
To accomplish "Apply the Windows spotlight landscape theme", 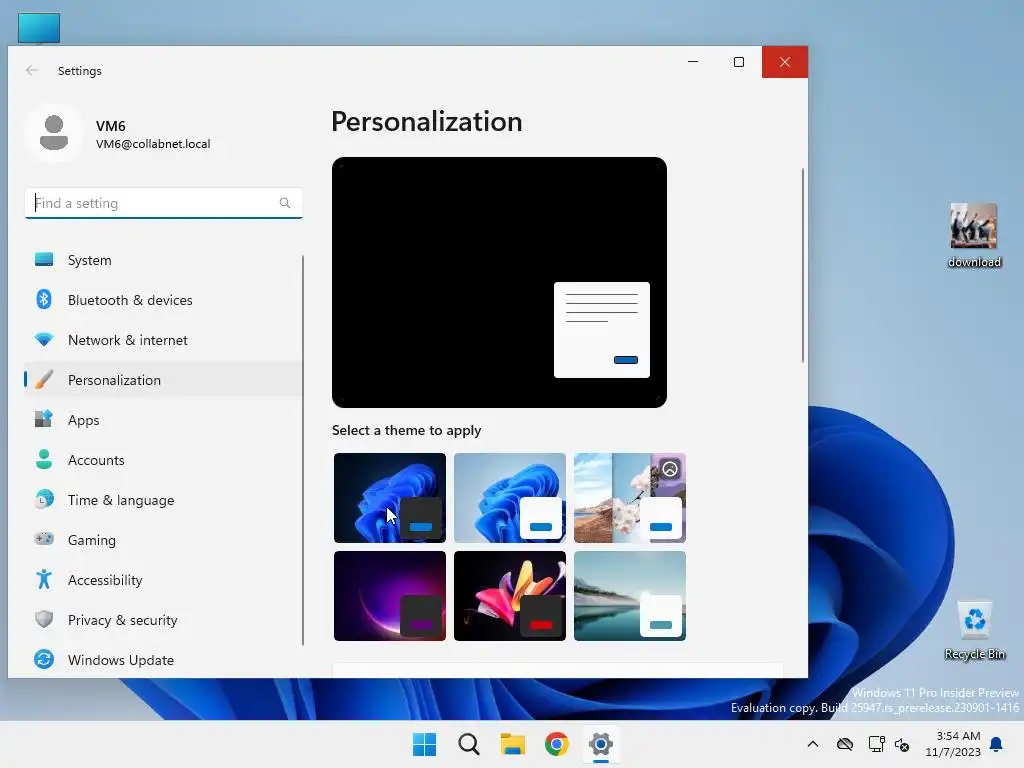I will coord(630,498).
